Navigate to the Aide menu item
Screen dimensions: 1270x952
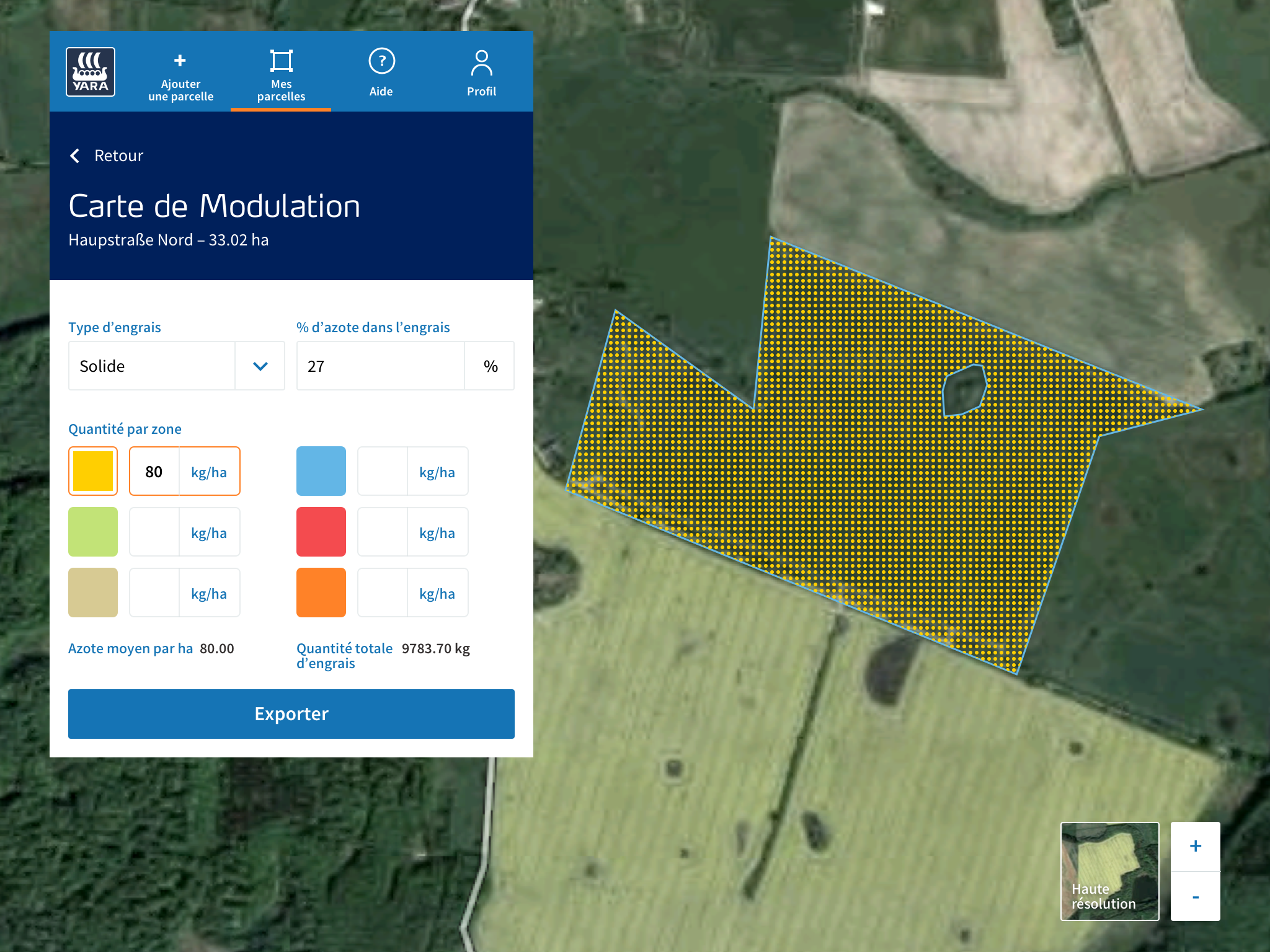(382, 74)
